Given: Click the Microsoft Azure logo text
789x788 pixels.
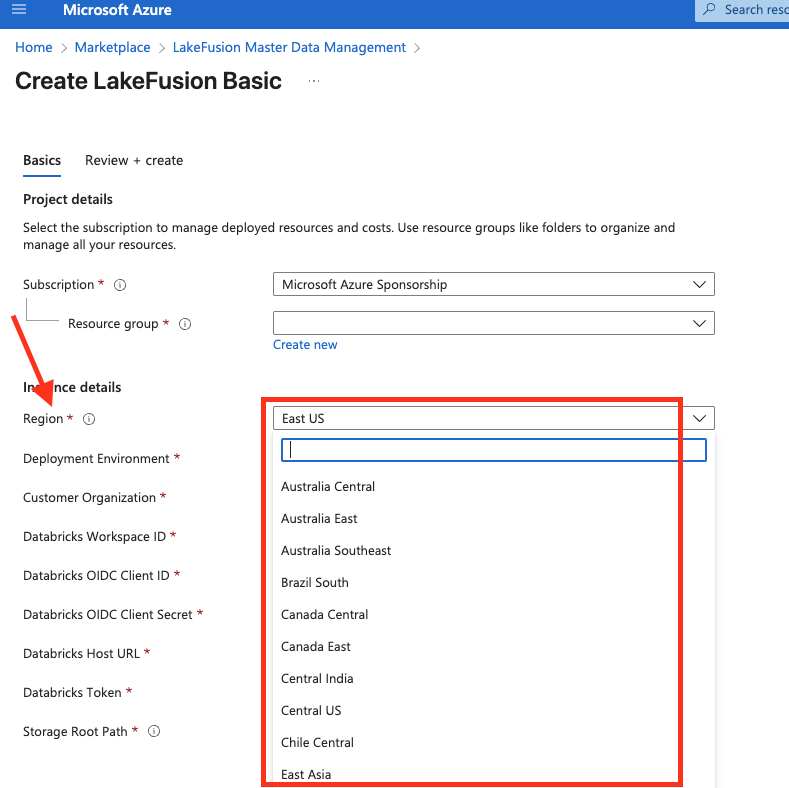Looking at the screenshot, I should 117,10.
